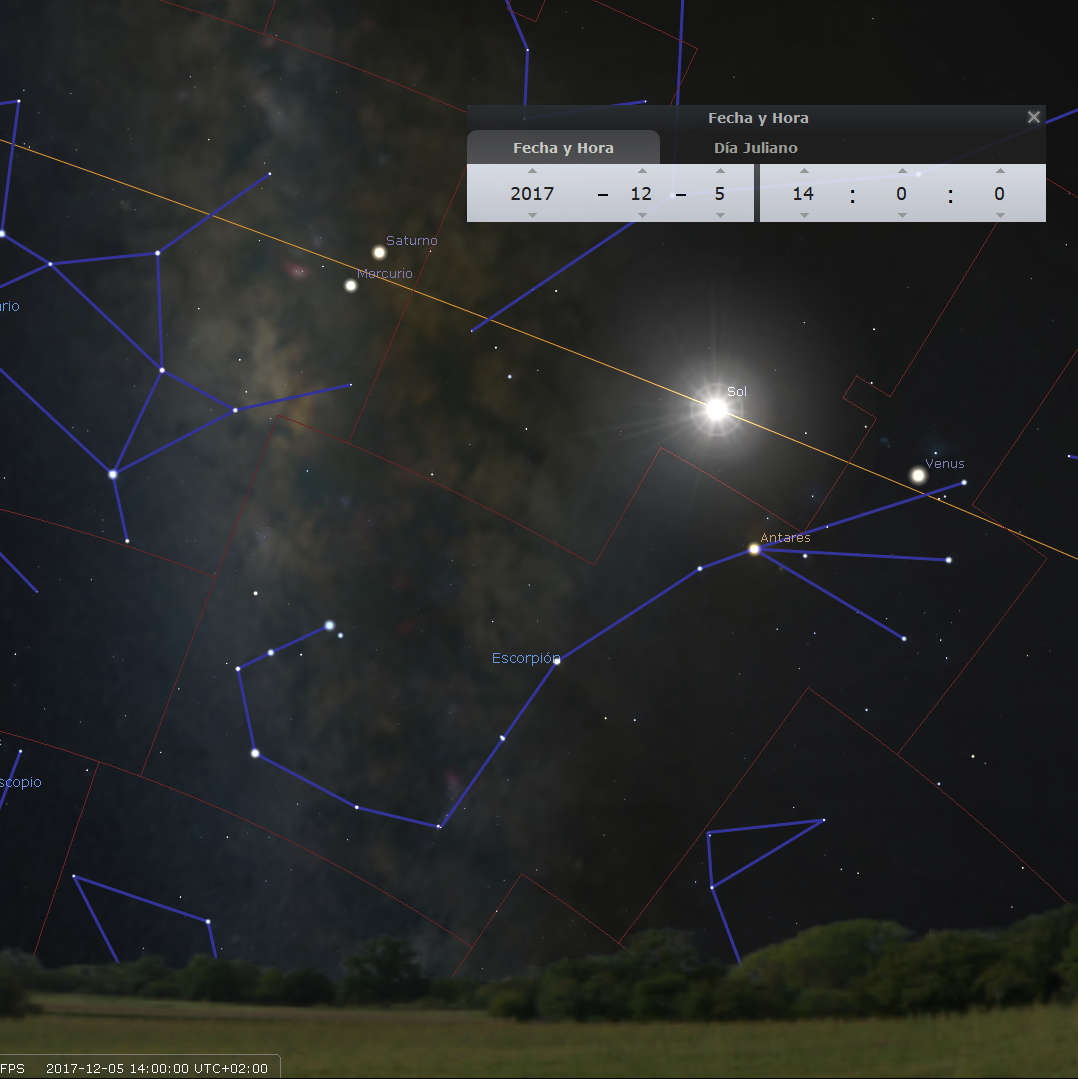
Task: Raise the seconds with the up arrow
Action: click(x=999, y=171)
